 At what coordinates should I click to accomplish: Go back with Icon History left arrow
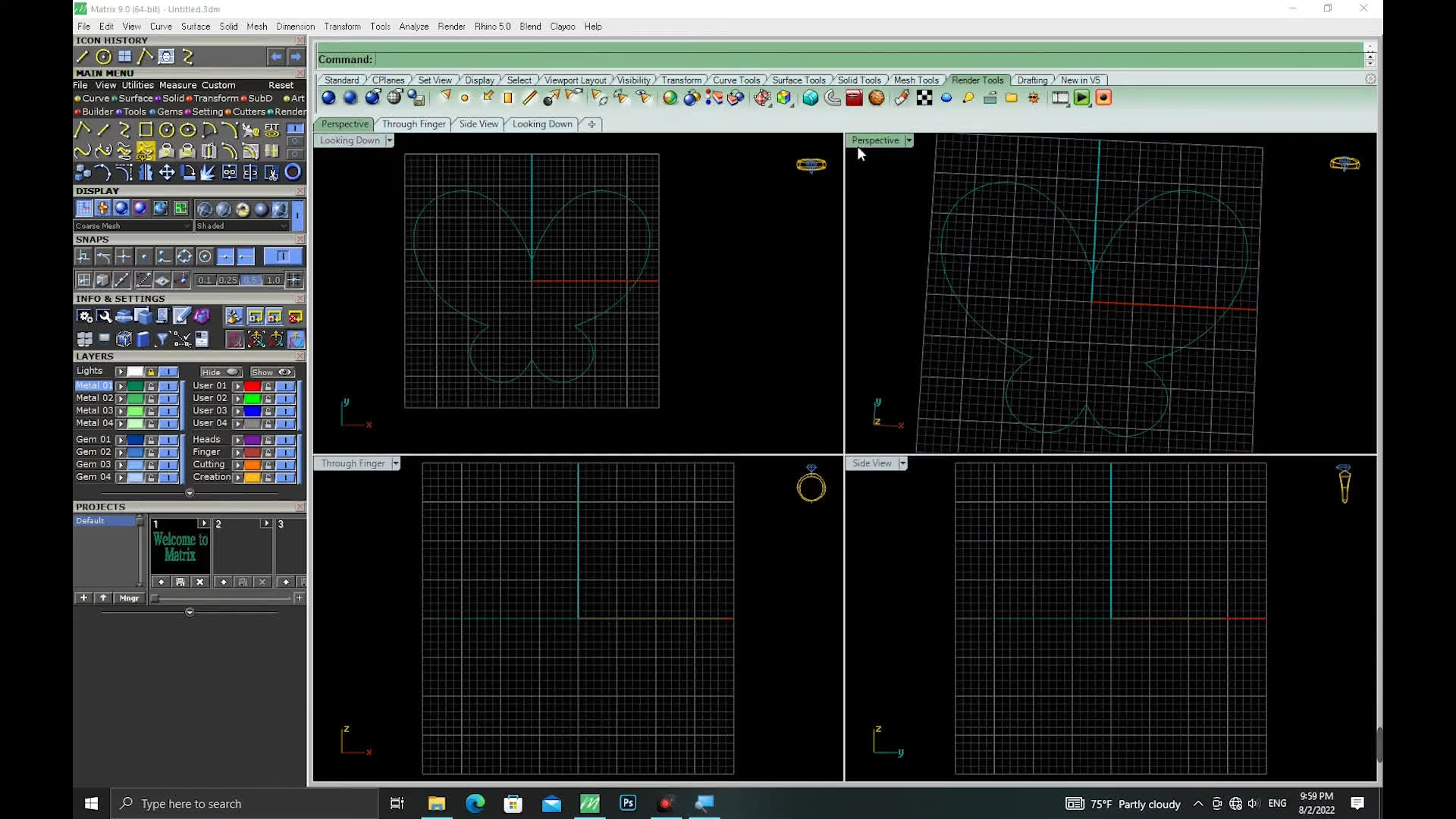tap(276, 57)
